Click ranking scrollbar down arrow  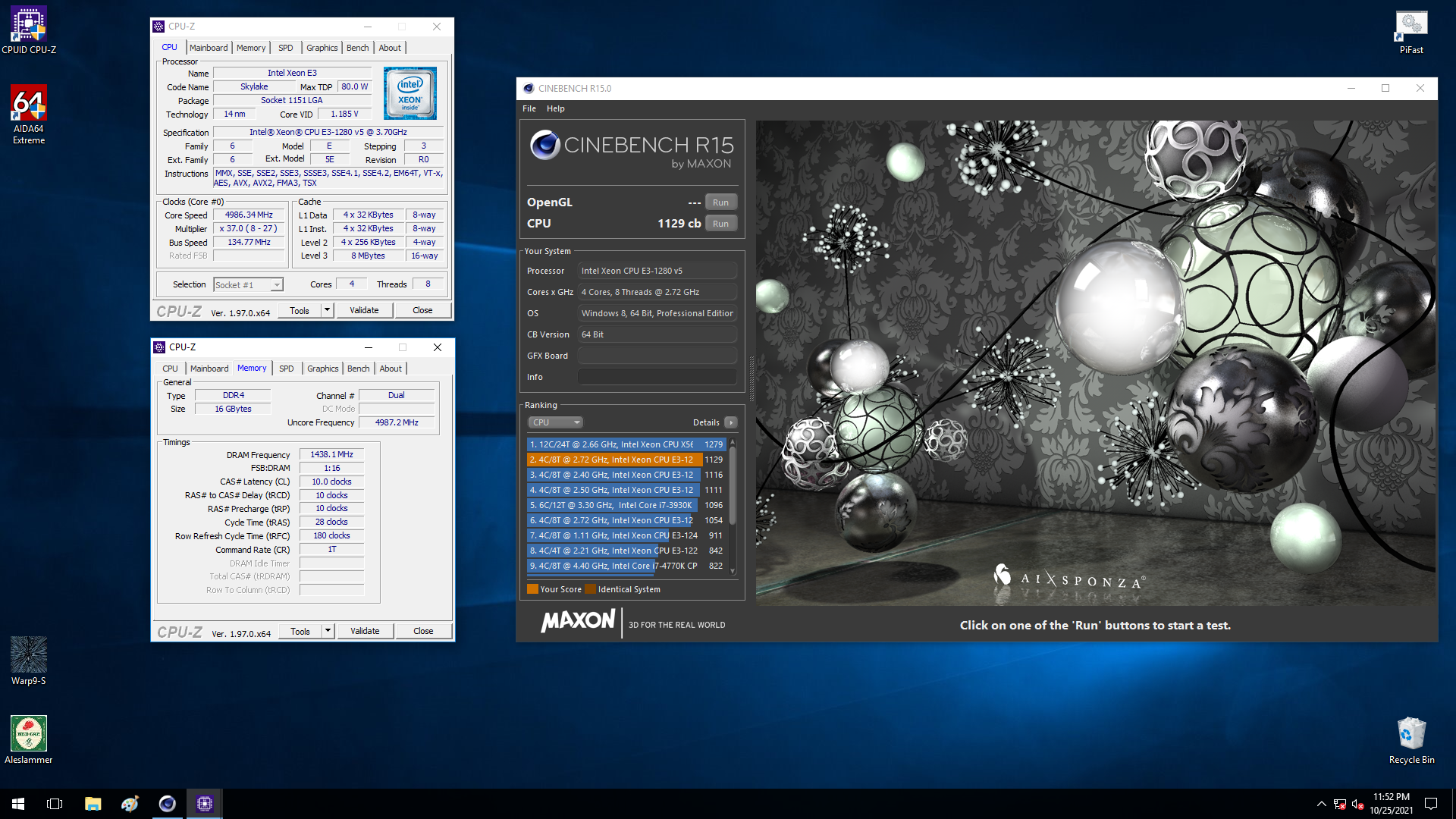tap(733, 571)
